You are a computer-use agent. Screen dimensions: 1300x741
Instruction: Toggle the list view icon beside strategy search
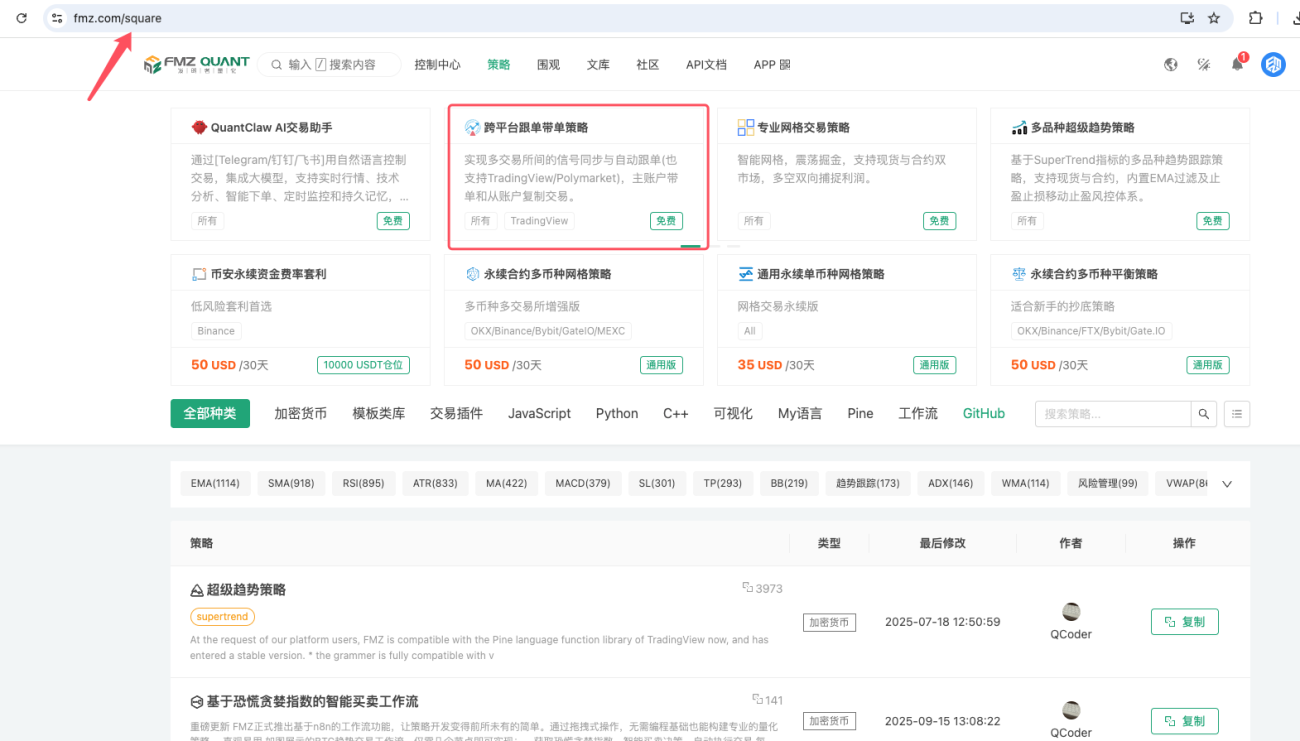1237,413
